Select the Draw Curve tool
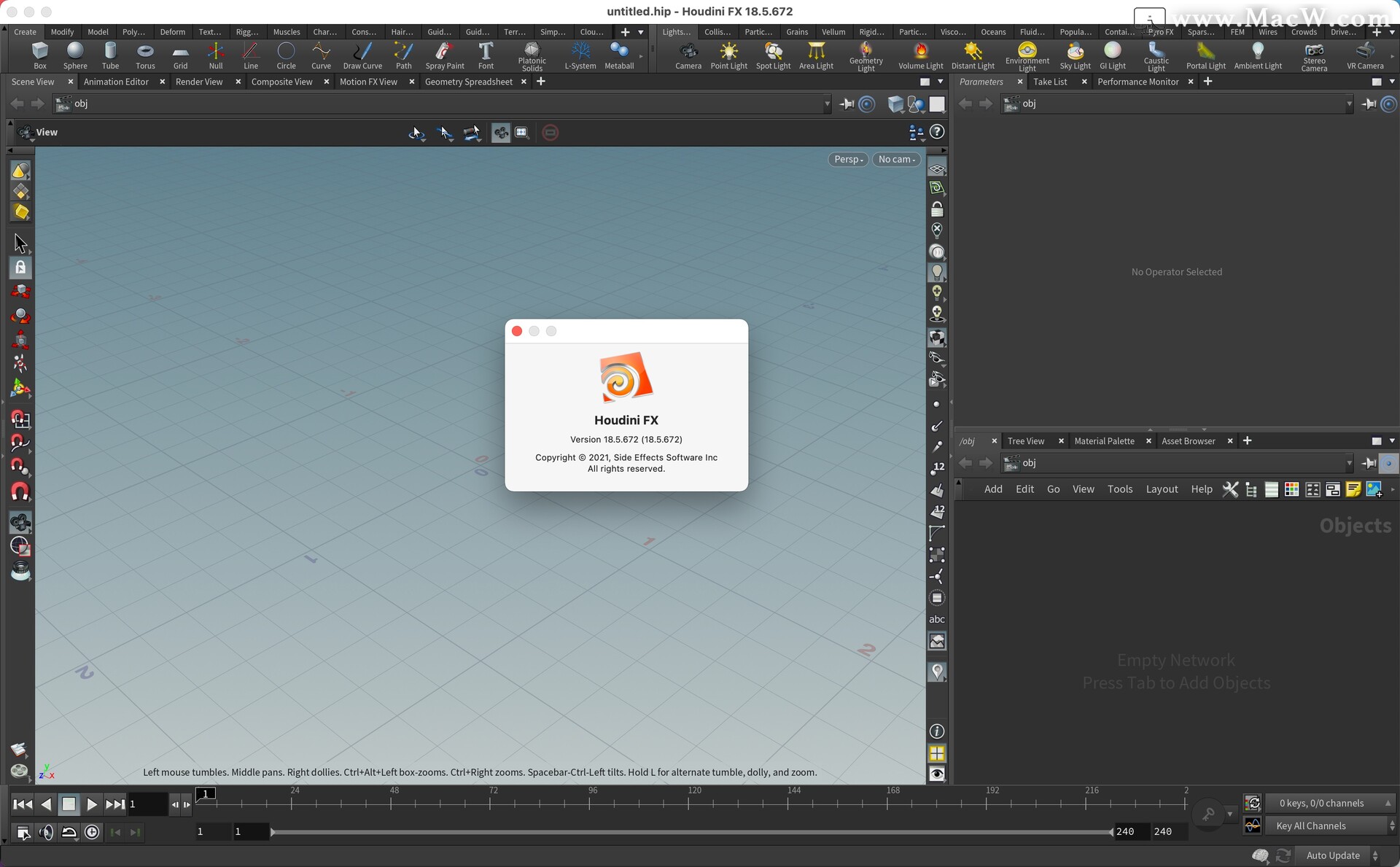Image resolution: width=1400 pixels, height=867 pixels. (362, 55)
